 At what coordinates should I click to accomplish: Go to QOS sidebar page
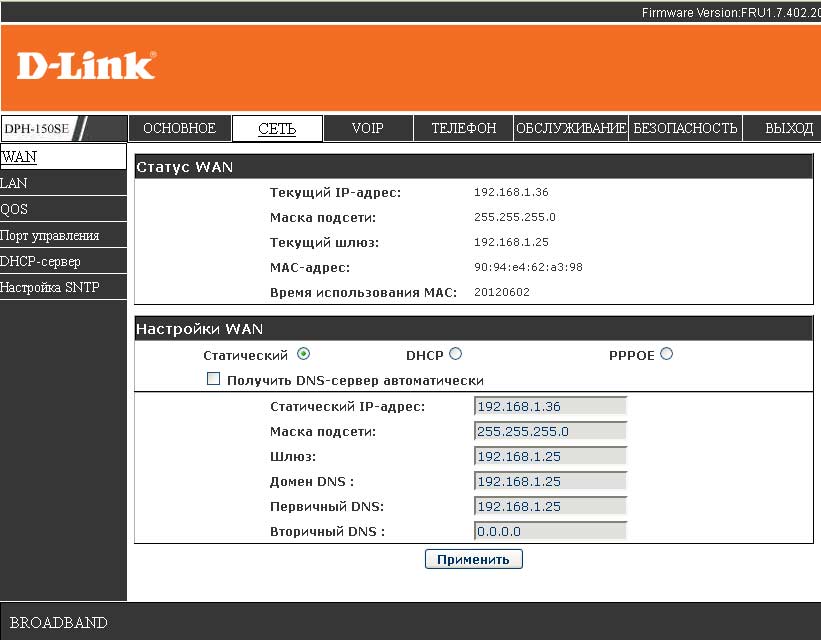coord(14,209)
